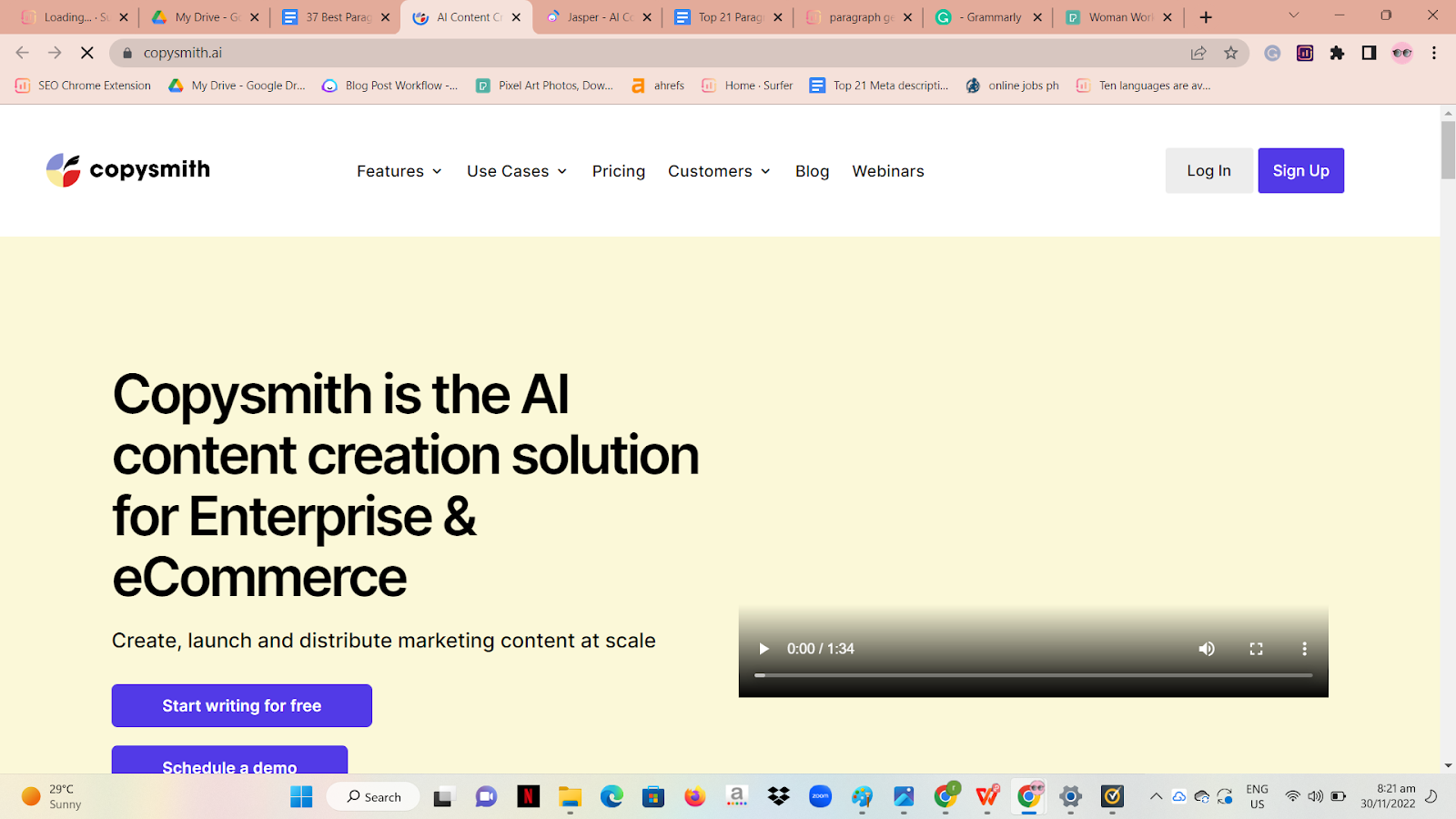Click the page's vertical scrollbar thumb
The width and height of the screenshot is (1456, 819).
pos(1448,150)
